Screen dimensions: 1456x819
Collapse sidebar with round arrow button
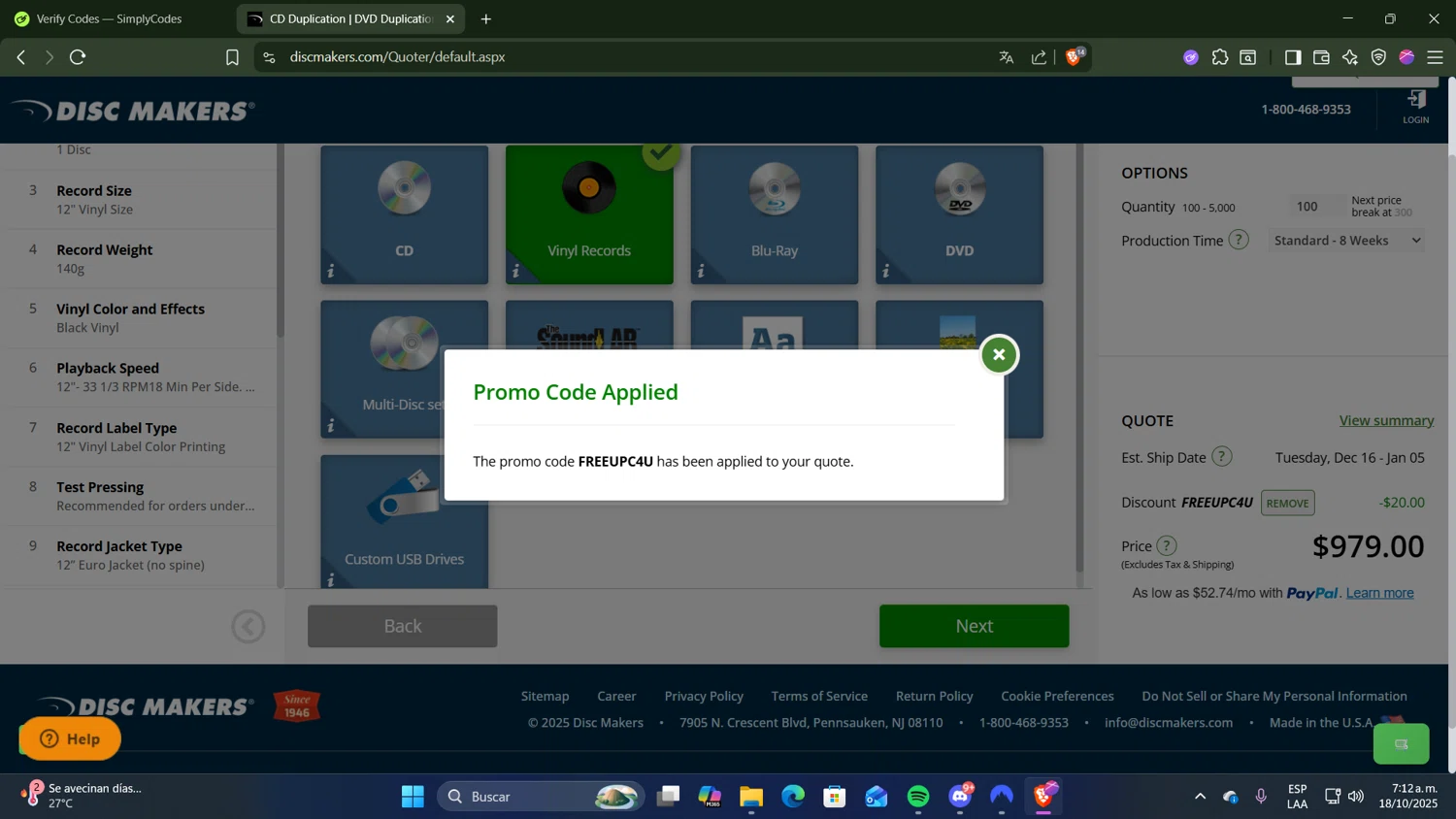[x=248, y=626]
